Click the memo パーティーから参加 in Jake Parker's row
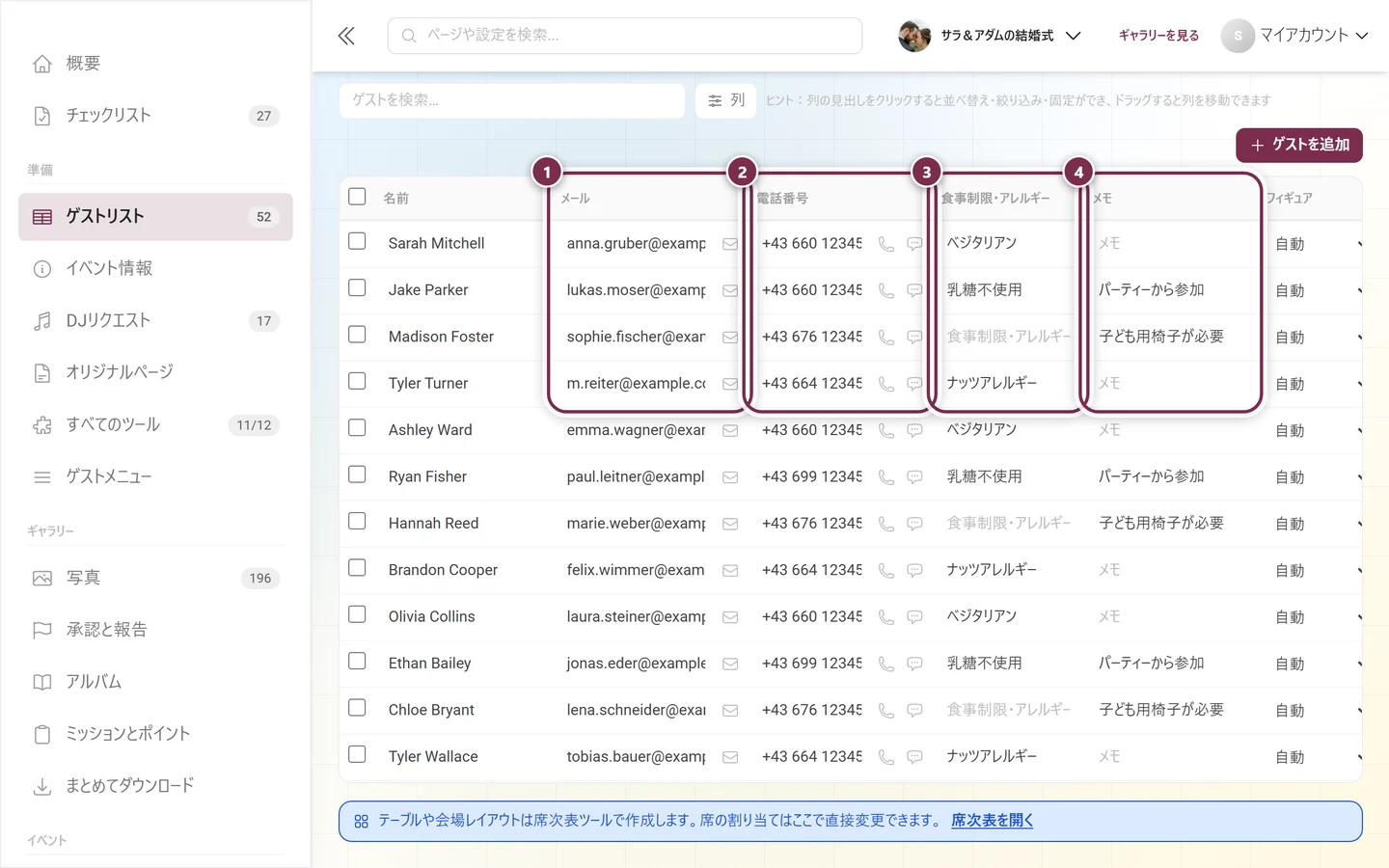Screen dimensions: 1389x868 [x=1152, y=290]
